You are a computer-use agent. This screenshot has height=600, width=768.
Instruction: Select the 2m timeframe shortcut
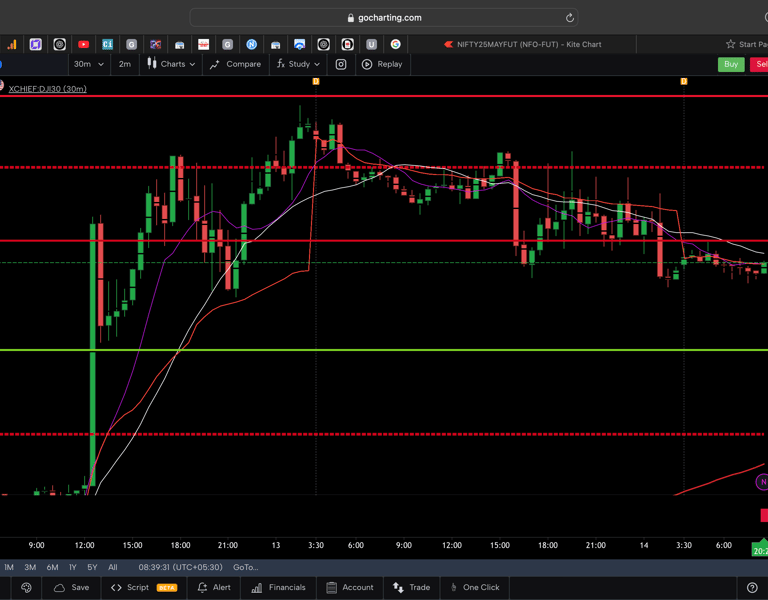tap(125, 64)
